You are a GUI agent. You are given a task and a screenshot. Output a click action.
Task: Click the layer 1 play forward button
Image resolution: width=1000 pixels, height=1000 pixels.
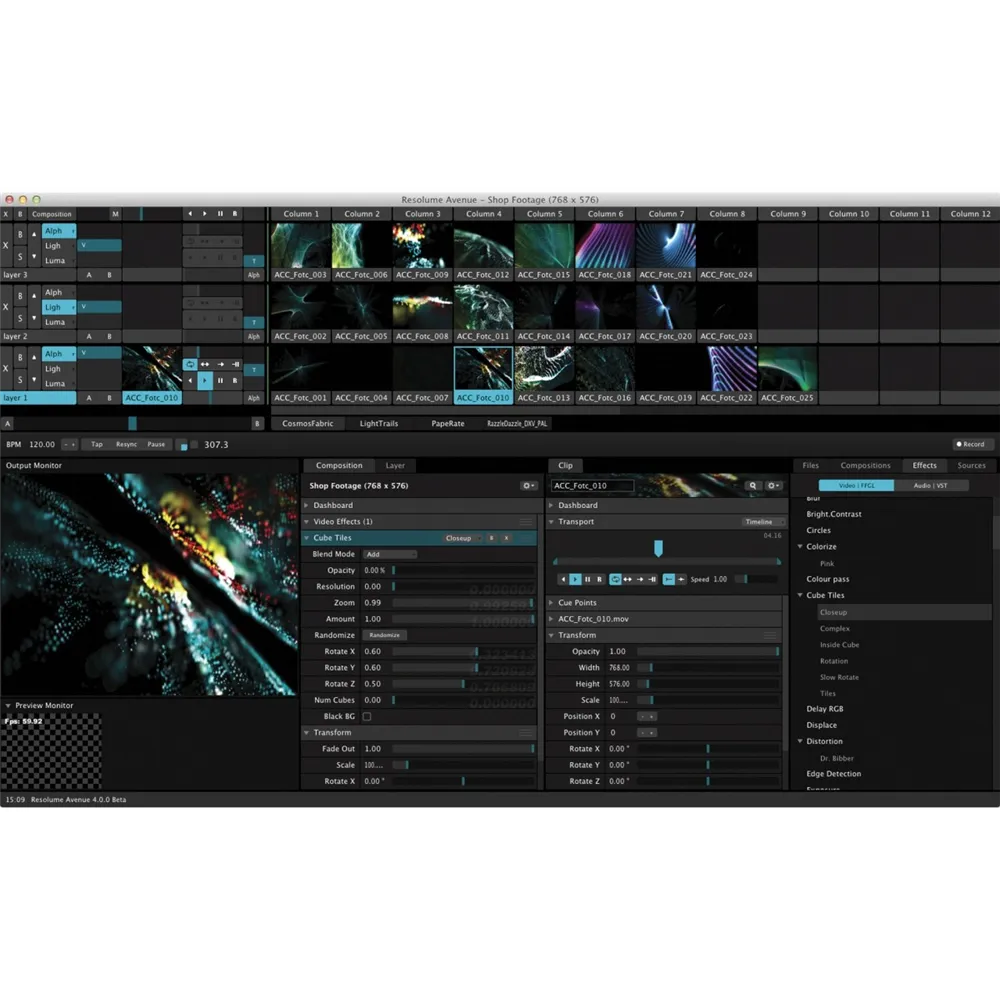(x=205, y=380)
